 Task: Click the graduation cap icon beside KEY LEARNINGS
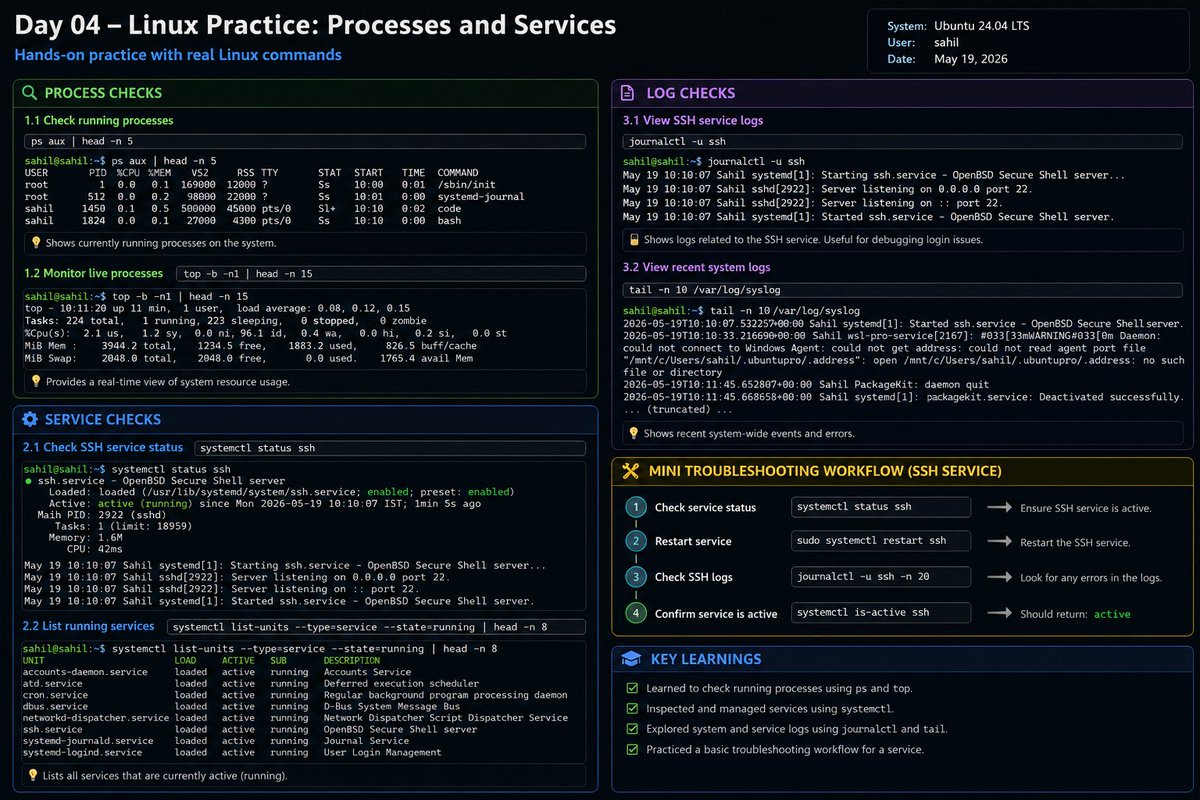[631, 659]
